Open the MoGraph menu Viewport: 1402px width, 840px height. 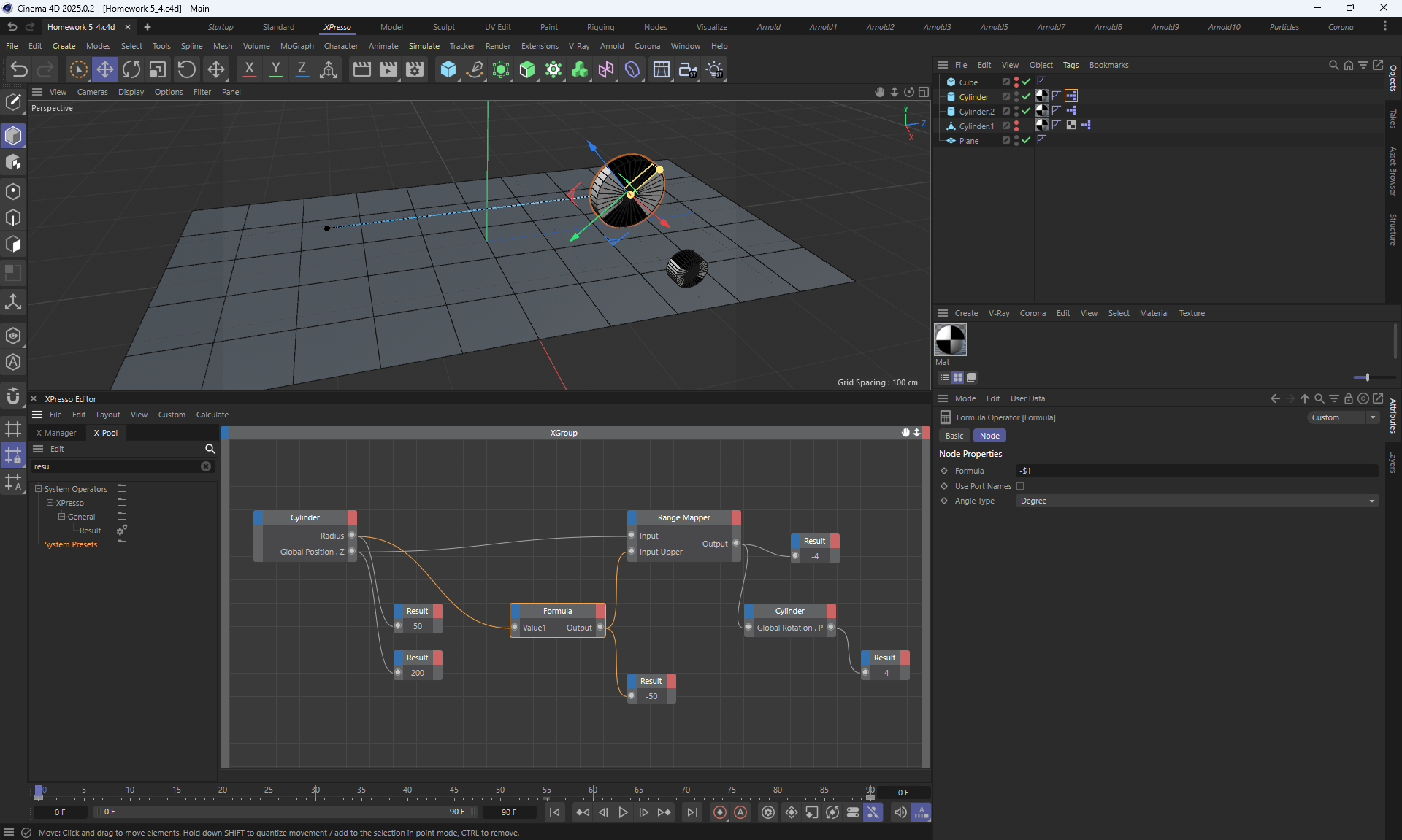296,46
